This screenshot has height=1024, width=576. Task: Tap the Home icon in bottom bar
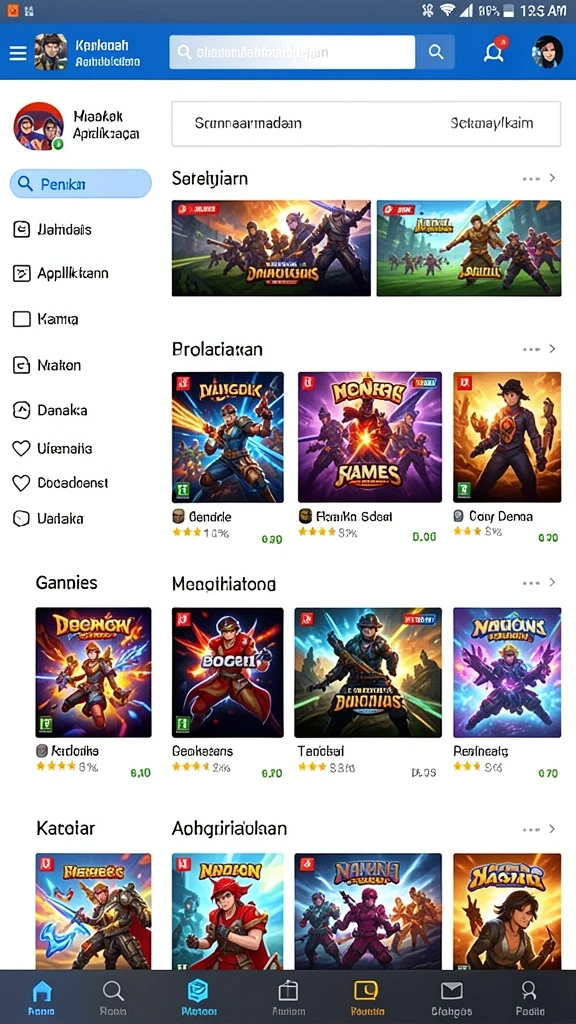click(x=42, y=997)
